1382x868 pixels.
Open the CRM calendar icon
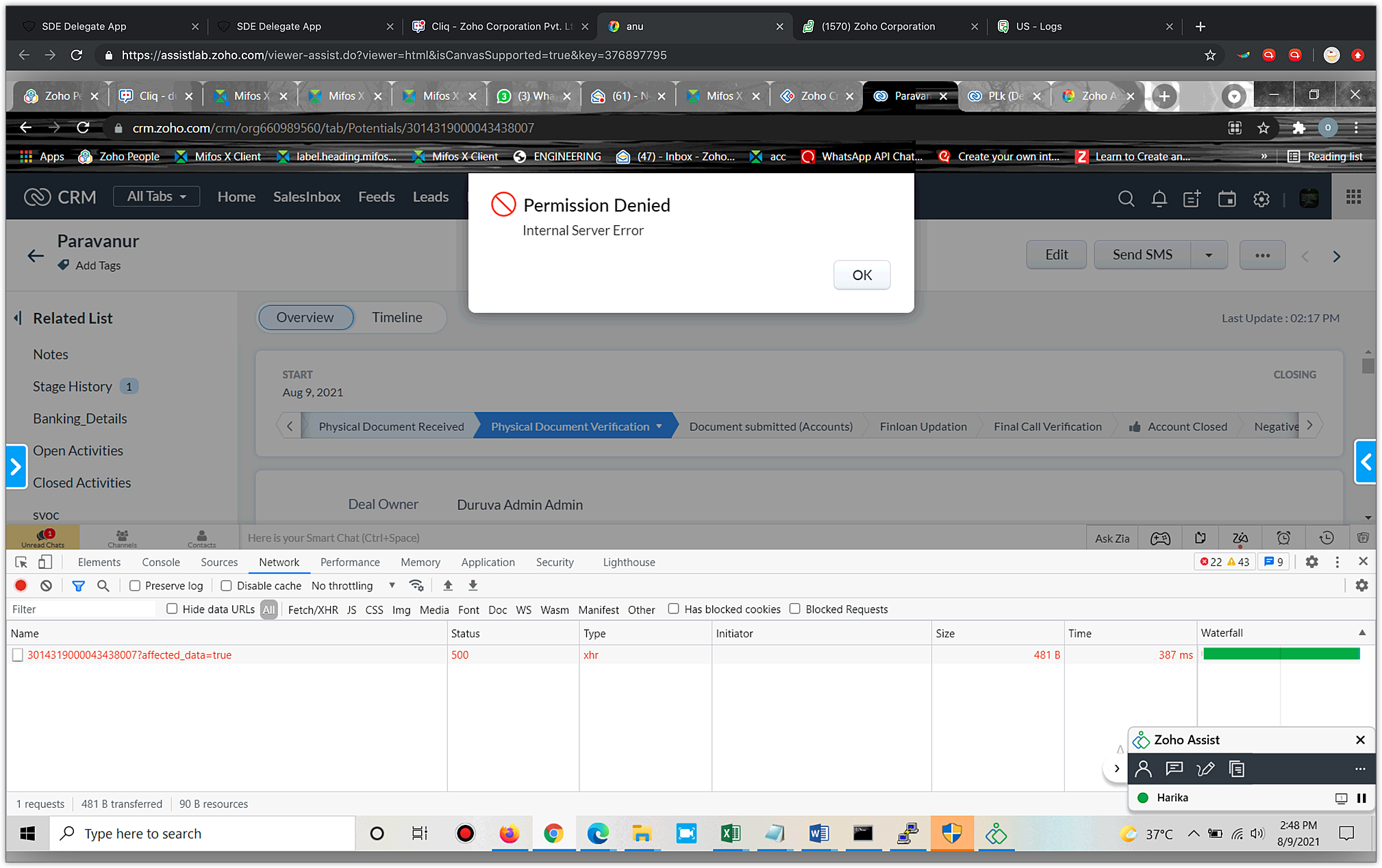pyautogui.click(x=1227, y=199)
